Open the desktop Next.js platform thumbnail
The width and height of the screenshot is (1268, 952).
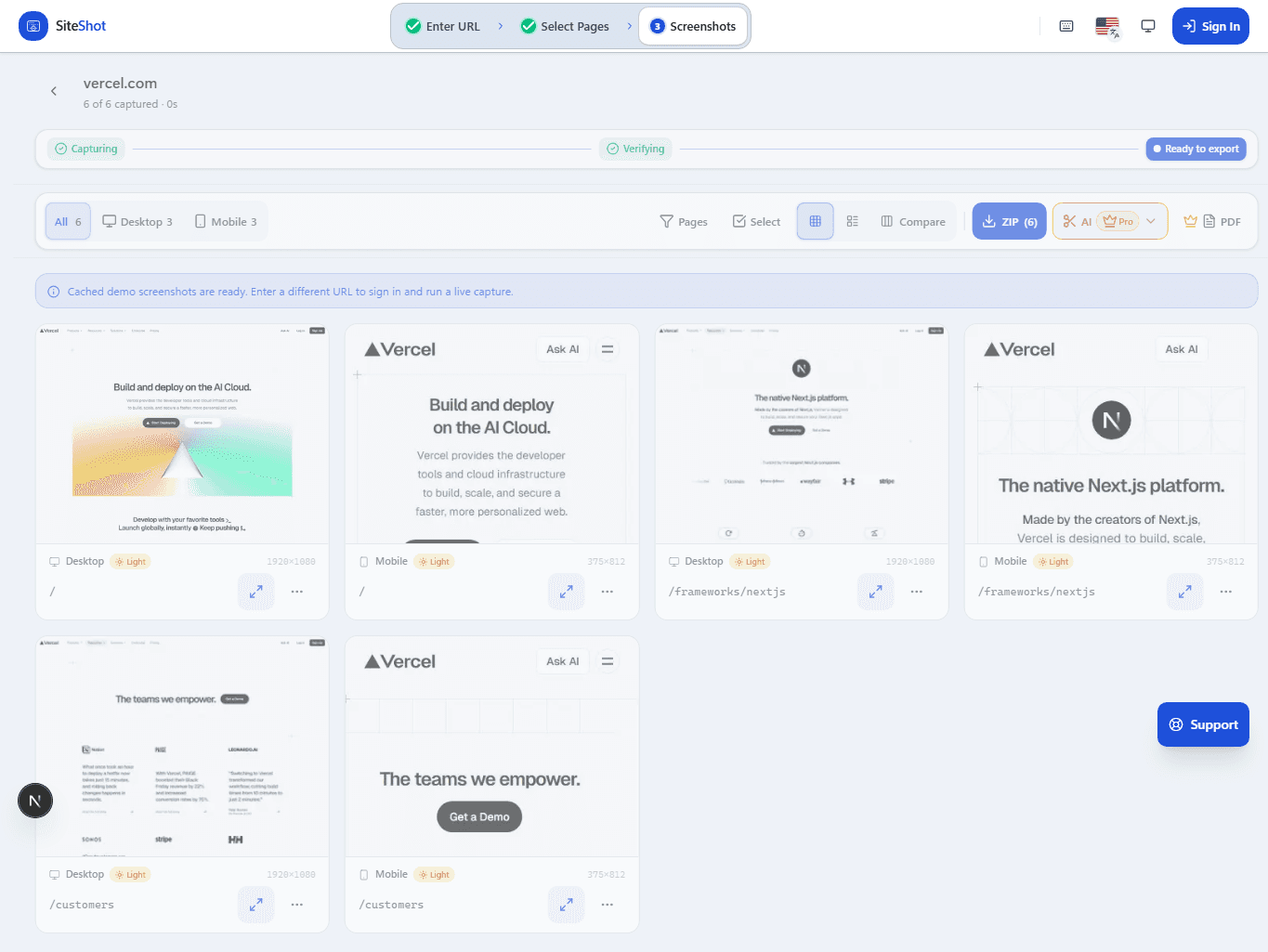[802, 434]
